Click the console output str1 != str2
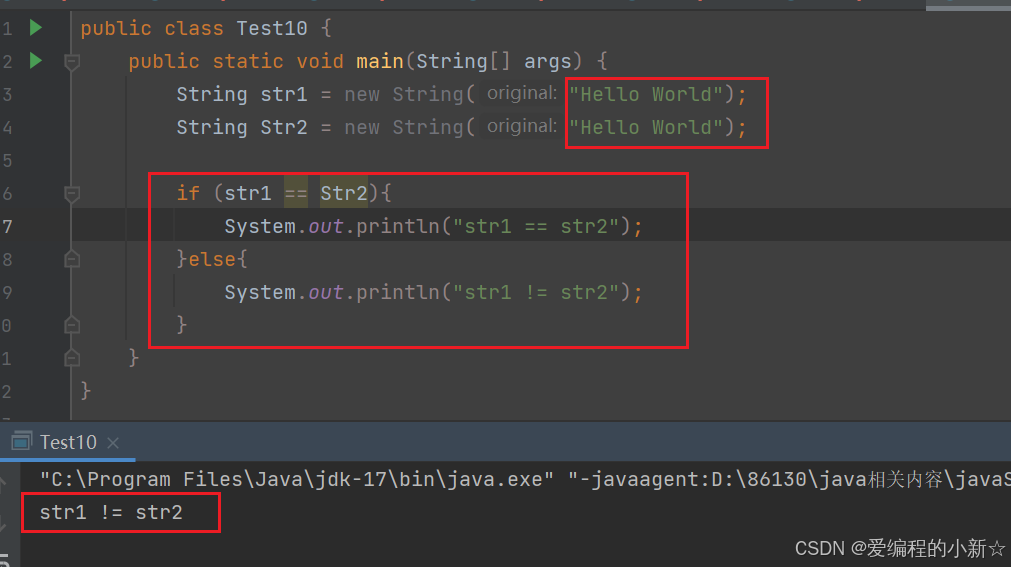The width and height of the screenshot is (1011, 567). pos(111,512)
